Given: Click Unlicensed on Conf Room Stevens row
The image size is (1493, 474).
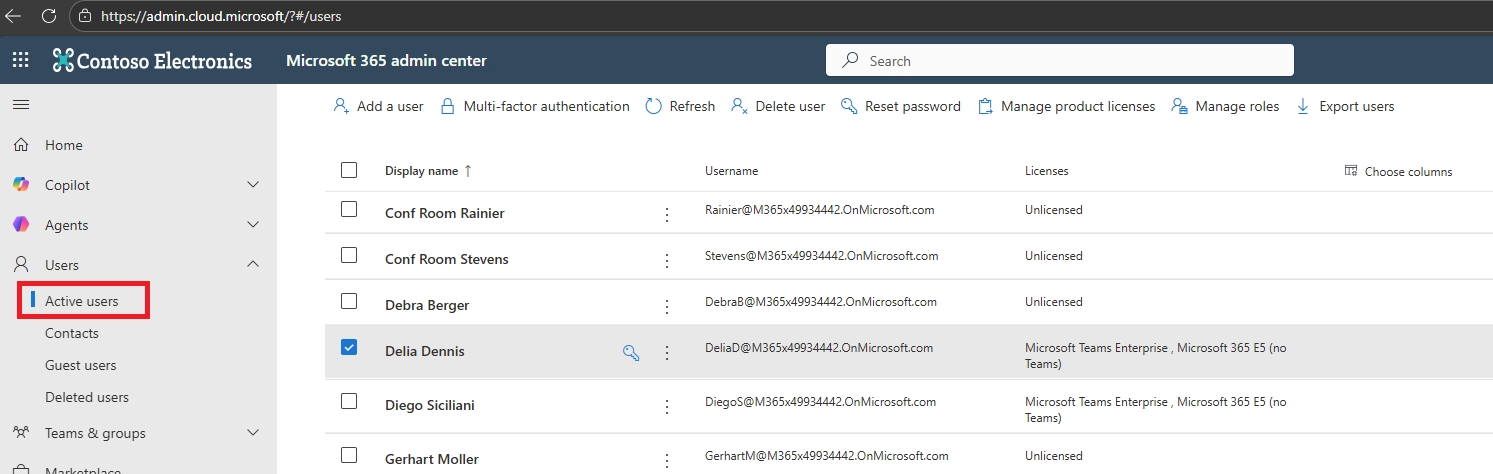Looking at the screenshot, I should [x=1054, y=256].
